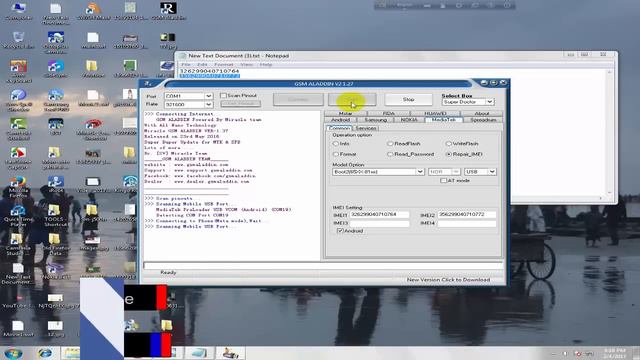The width and height of the screenshot is (640, 360).
Task: Click the Start button under cursor highlight
Action: click(x=352, y=99)
